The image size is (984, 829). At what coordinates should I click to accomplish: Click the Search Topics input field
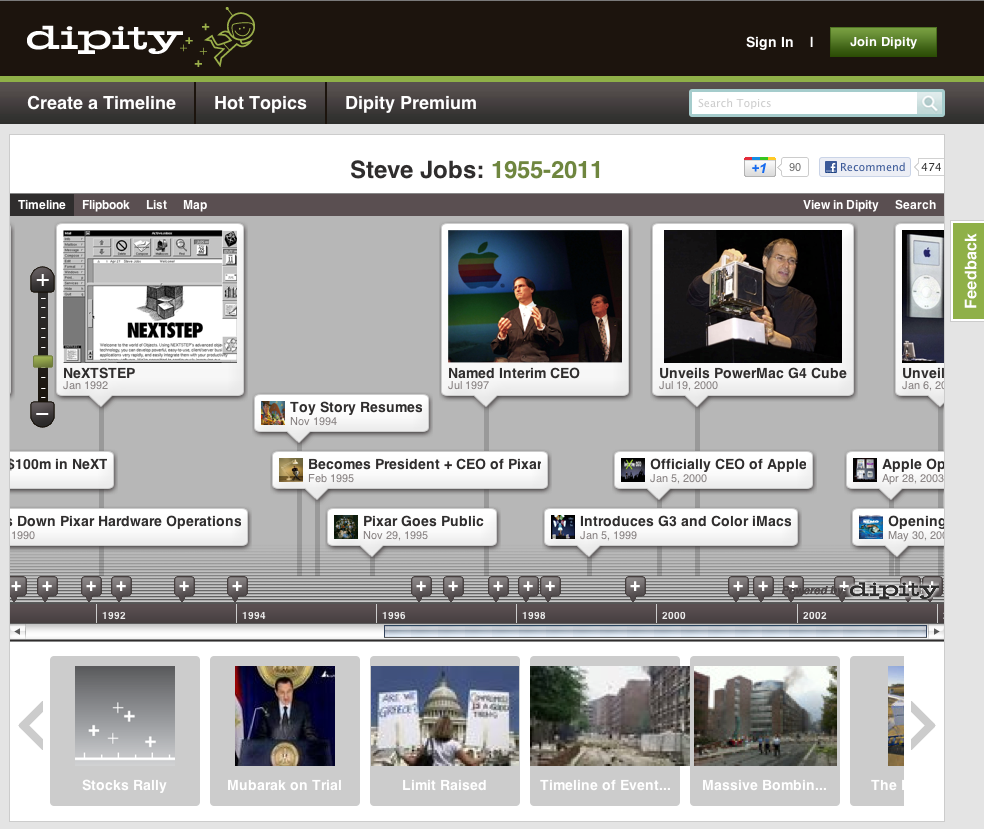tap(804, 104)
